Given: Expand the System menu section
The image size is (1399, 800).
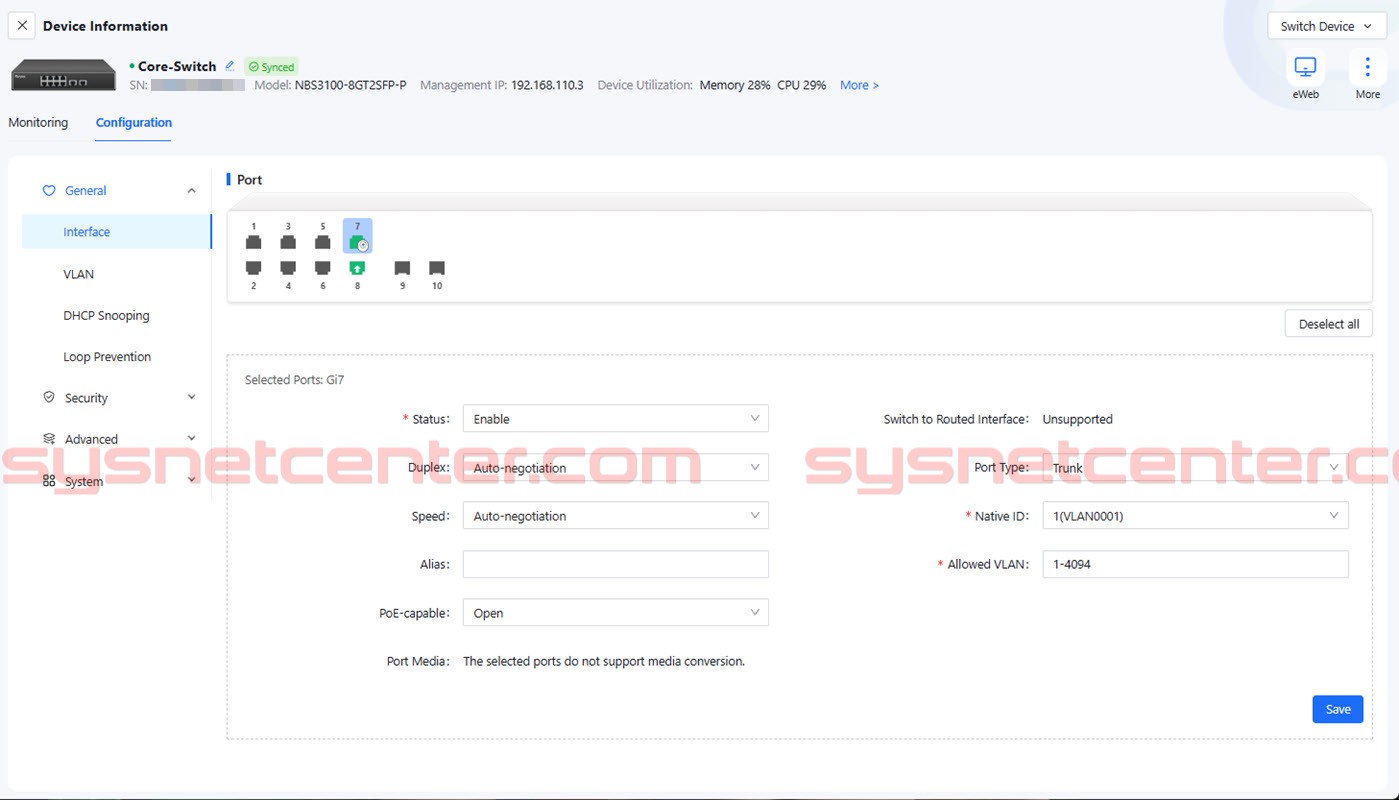Looking at the screenshot, I should [117, 481].
